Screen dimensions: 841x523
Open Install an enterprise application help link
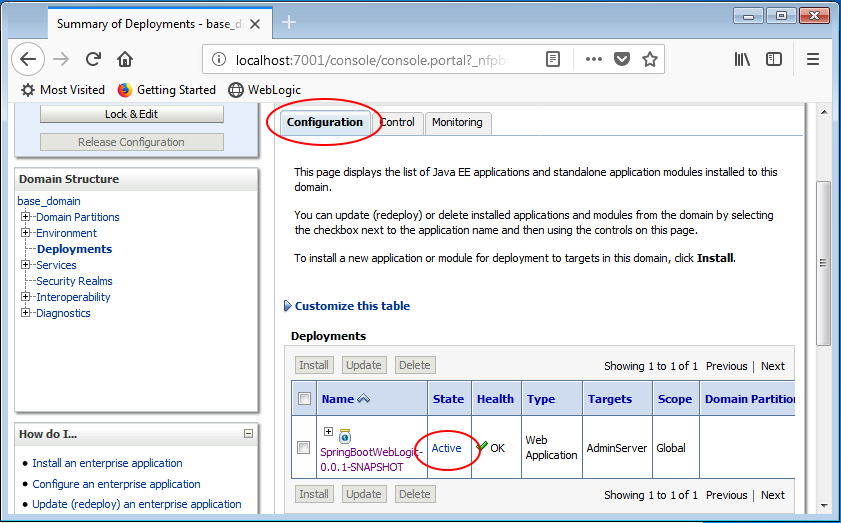pos(107,463)
